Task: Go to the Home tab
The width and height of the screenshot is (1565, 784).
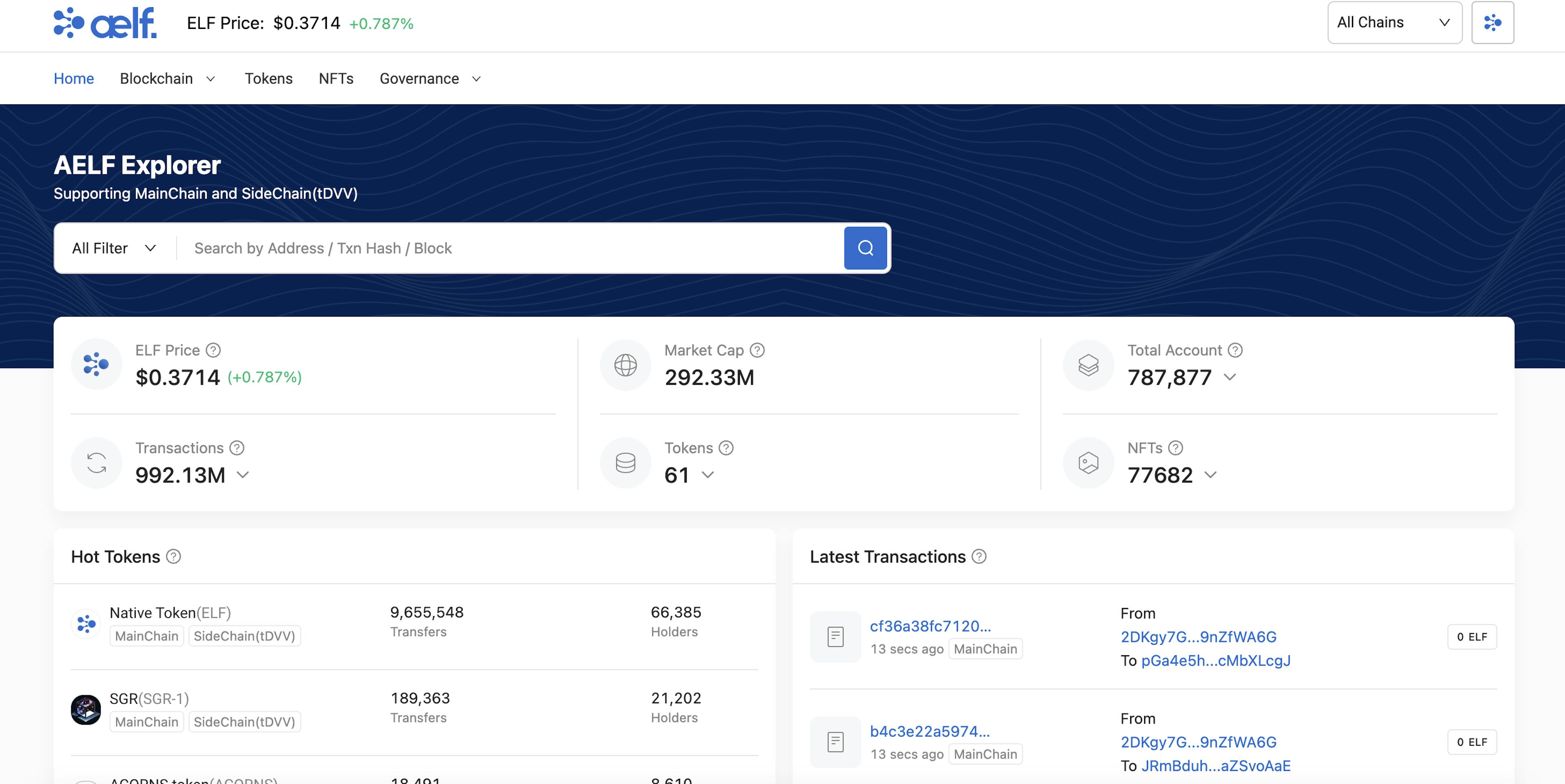Action: point(73,79)
